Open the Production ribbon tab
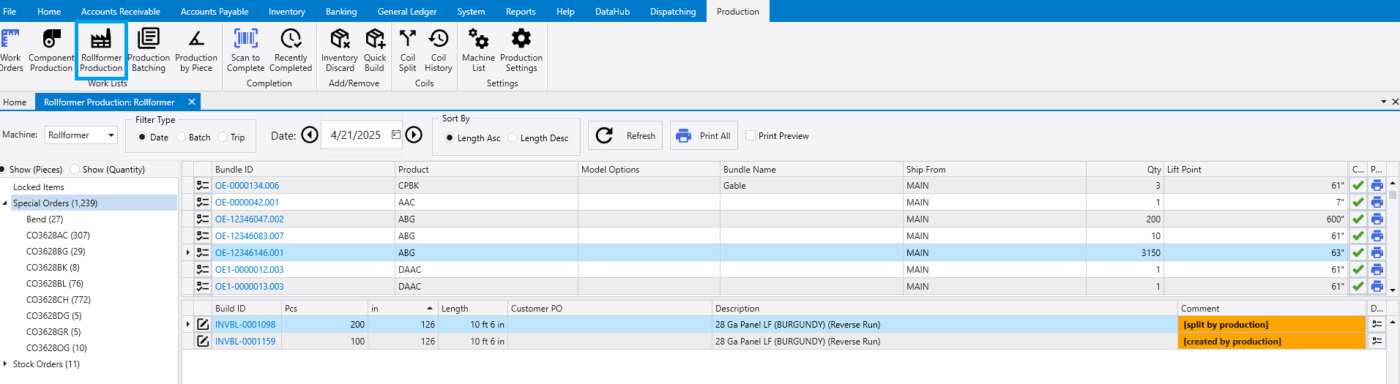The image size is (1400, 384). pyautogui.click(x=737, y=11)
